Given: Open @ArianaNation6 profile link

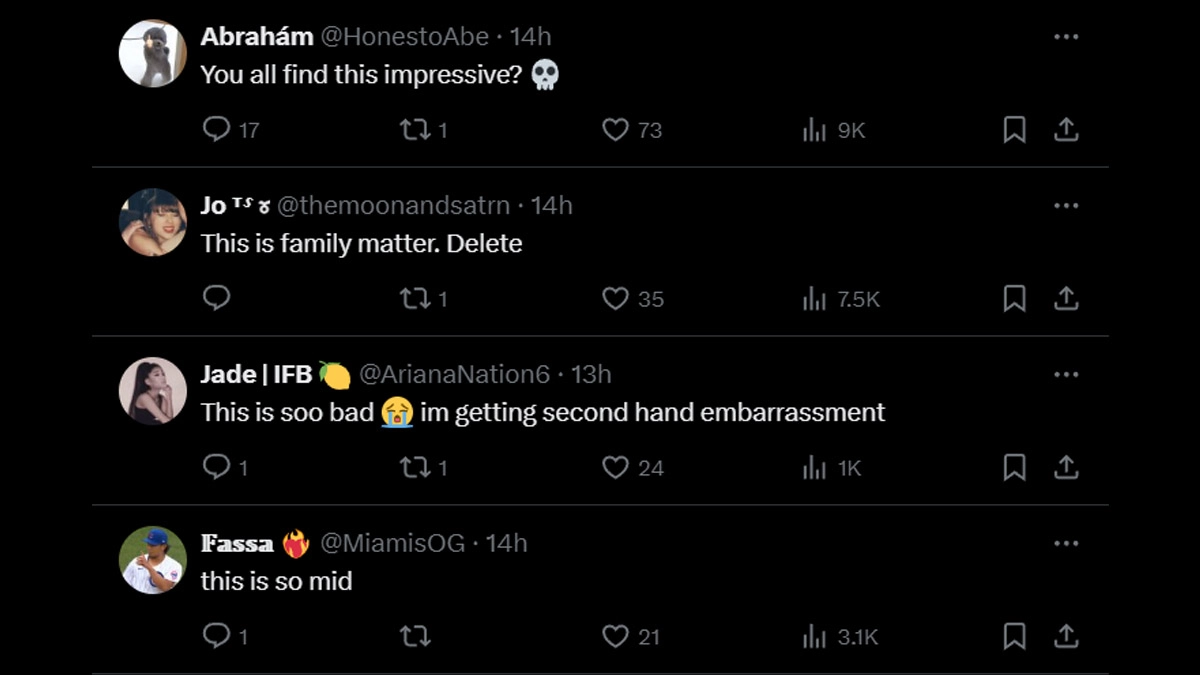Looking at the screenshot, I should pos(454,375).
